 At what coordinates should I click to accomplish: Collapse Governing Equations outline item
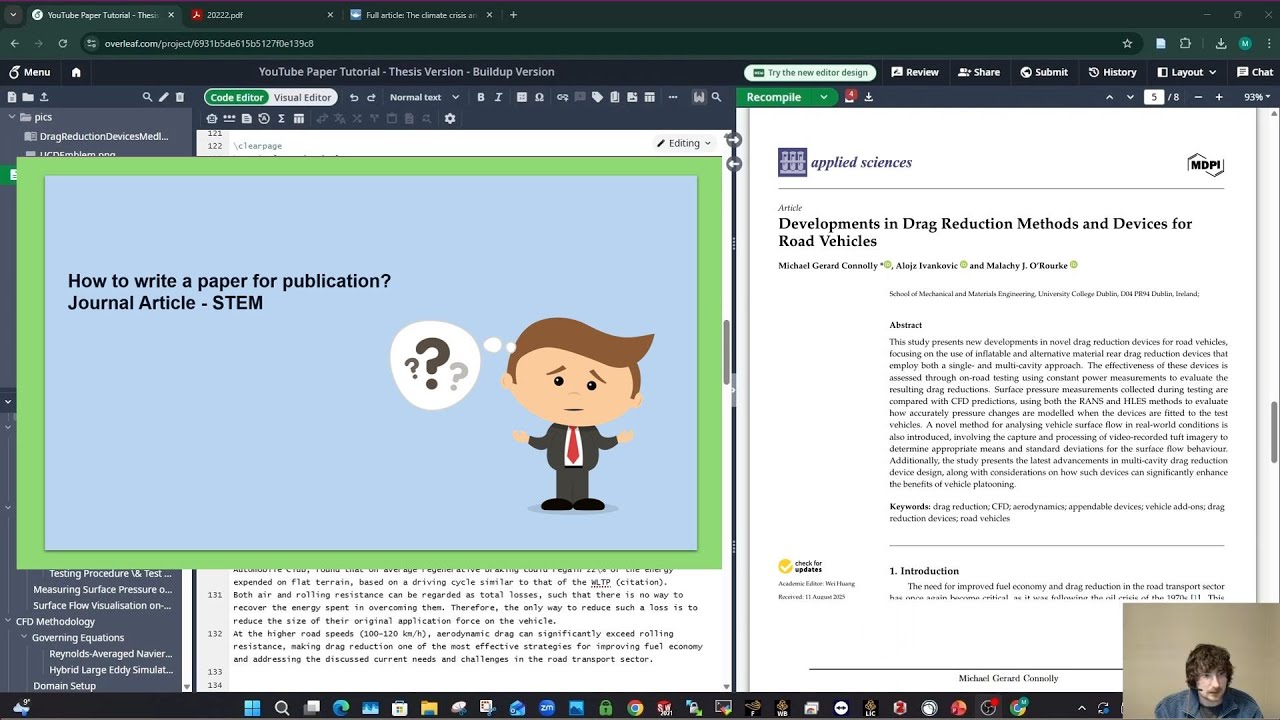pos(24,637)
